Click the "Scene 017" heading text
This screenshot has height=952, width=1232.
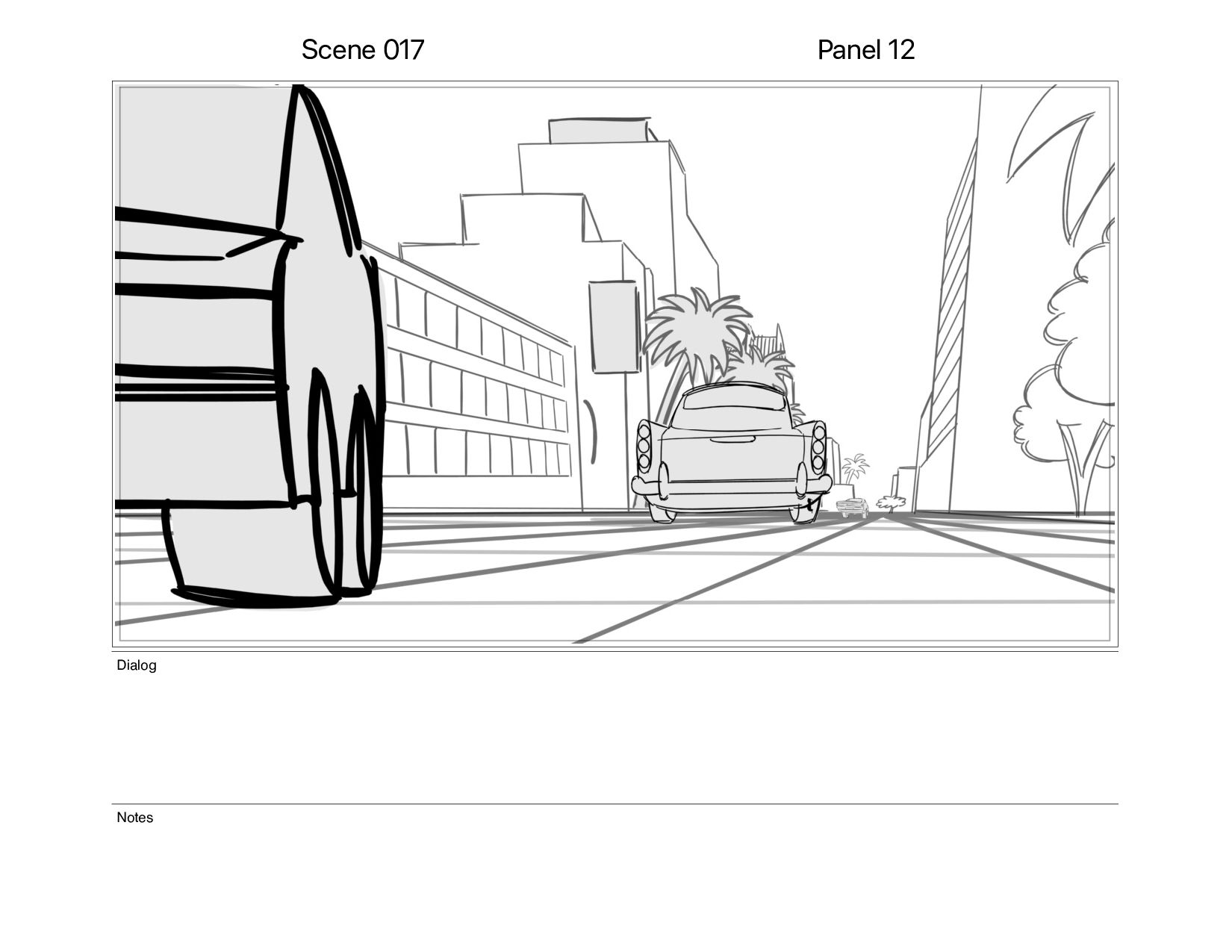tap(363, 50)
